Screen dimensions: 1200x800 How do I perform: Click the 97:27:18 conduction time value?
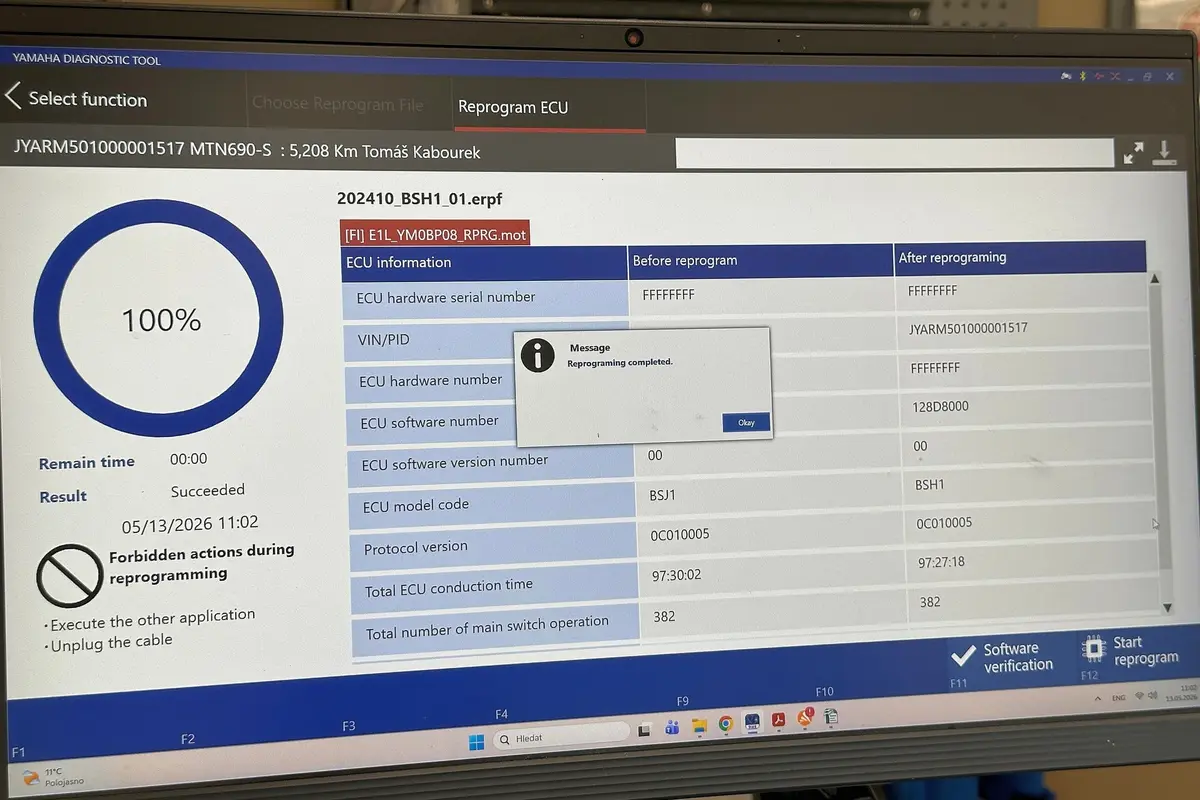coord(941,562)
